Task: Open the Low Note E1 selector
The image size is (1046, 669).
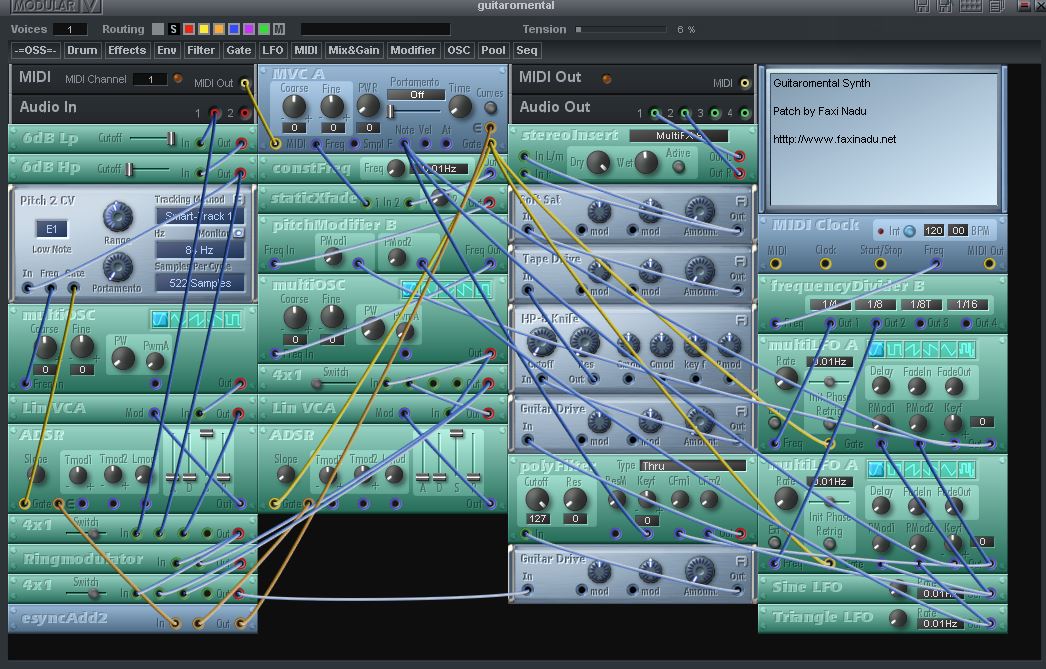Action: pyautogui.click(x=51, y=229)
